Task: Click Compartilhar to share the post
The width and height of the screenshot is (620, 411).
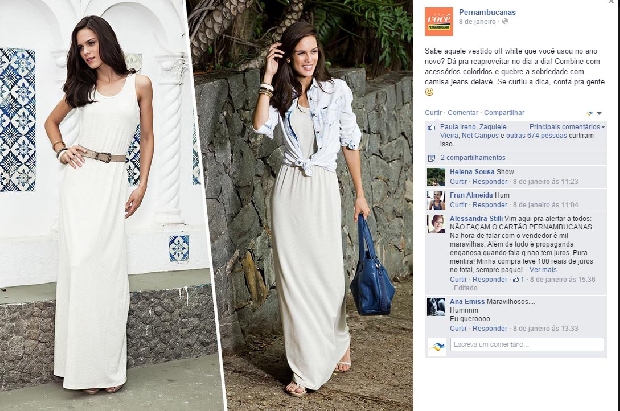Action: point(504,112)
